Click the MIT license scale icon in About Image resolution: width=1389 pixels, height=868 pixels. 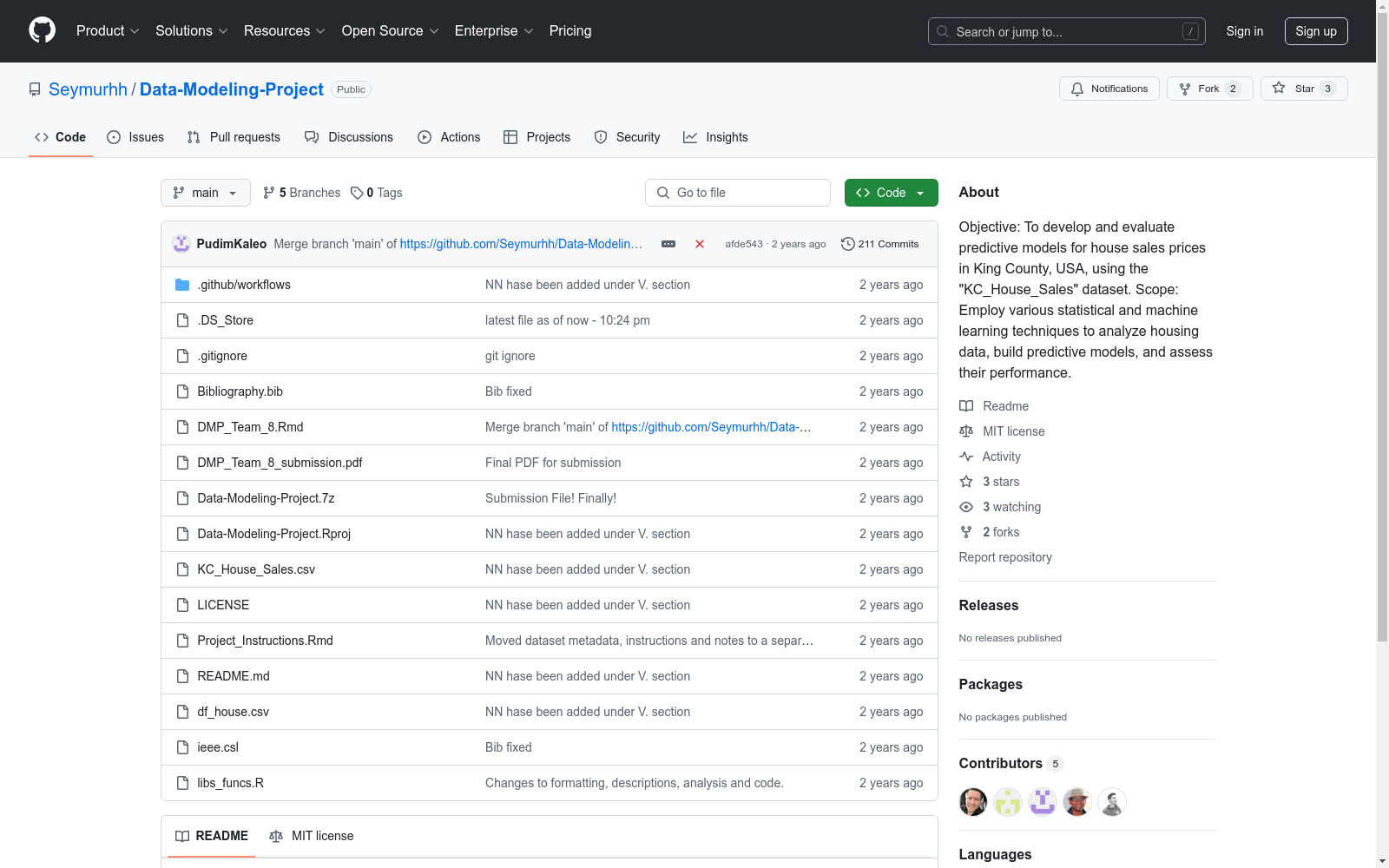click(966, 431)
